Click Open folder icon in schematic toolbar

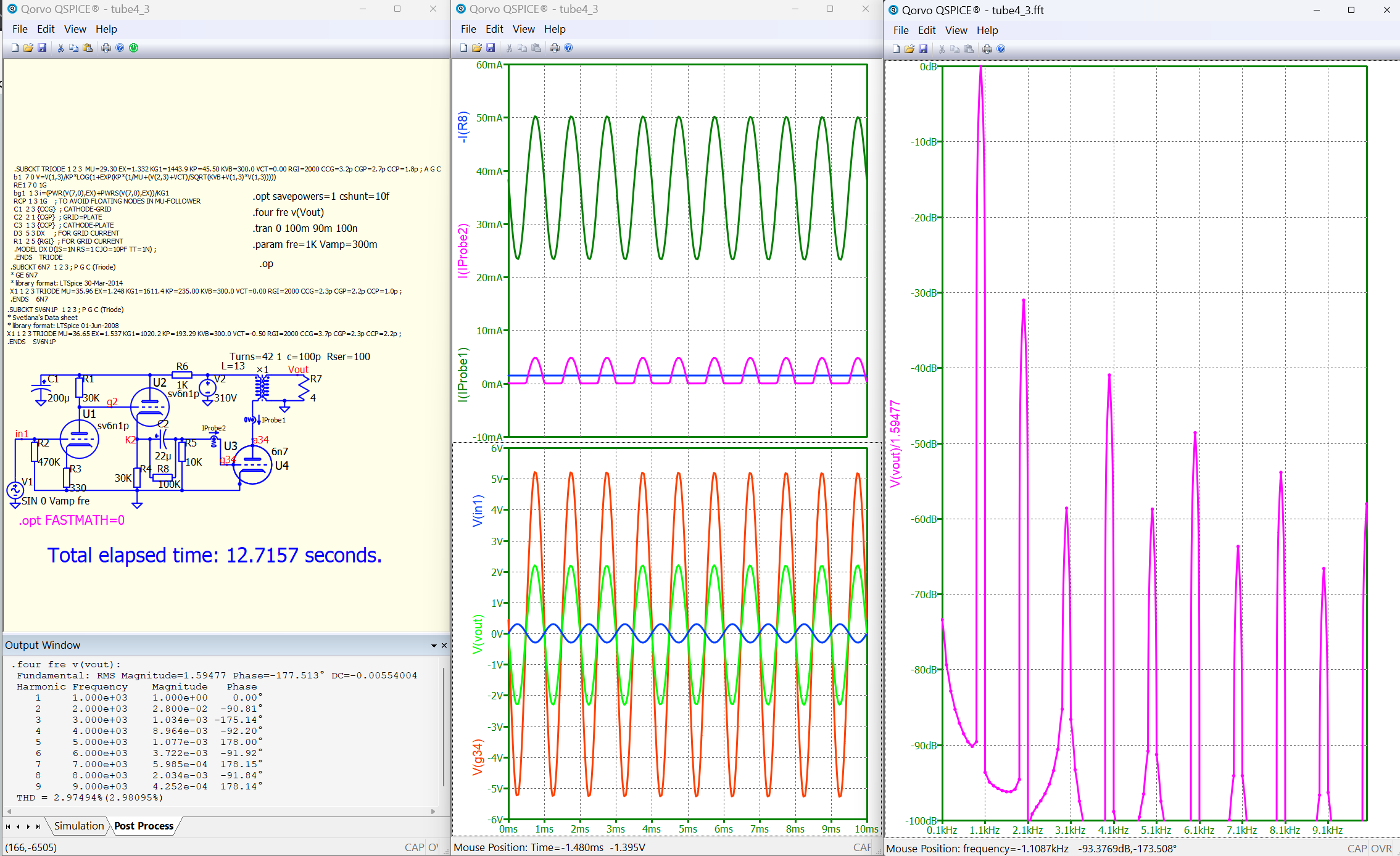click(x=28, y=47)
